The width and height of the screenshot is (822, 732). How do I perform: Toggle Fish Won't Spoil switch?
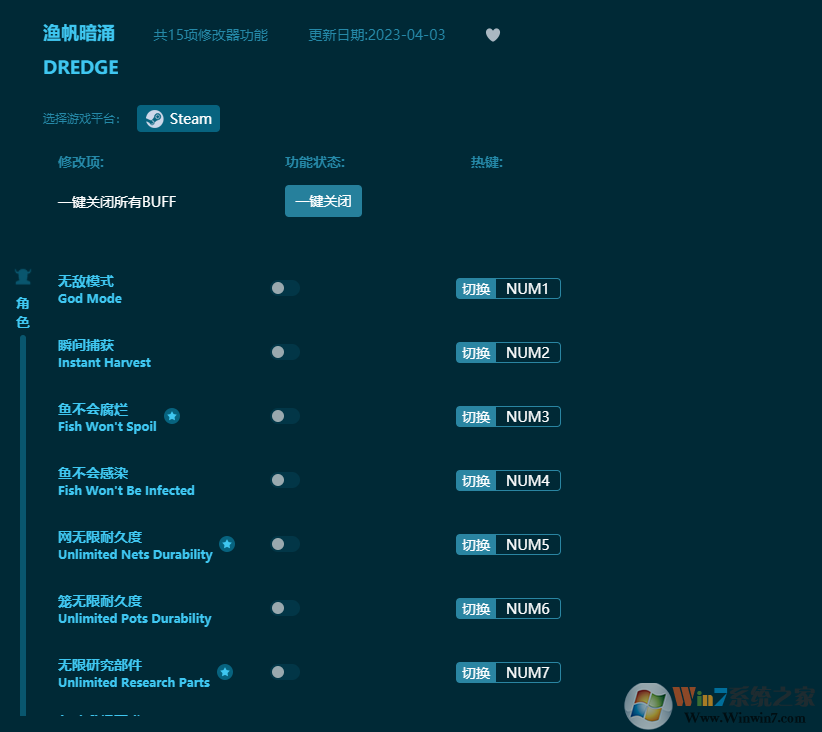point(285,416)
